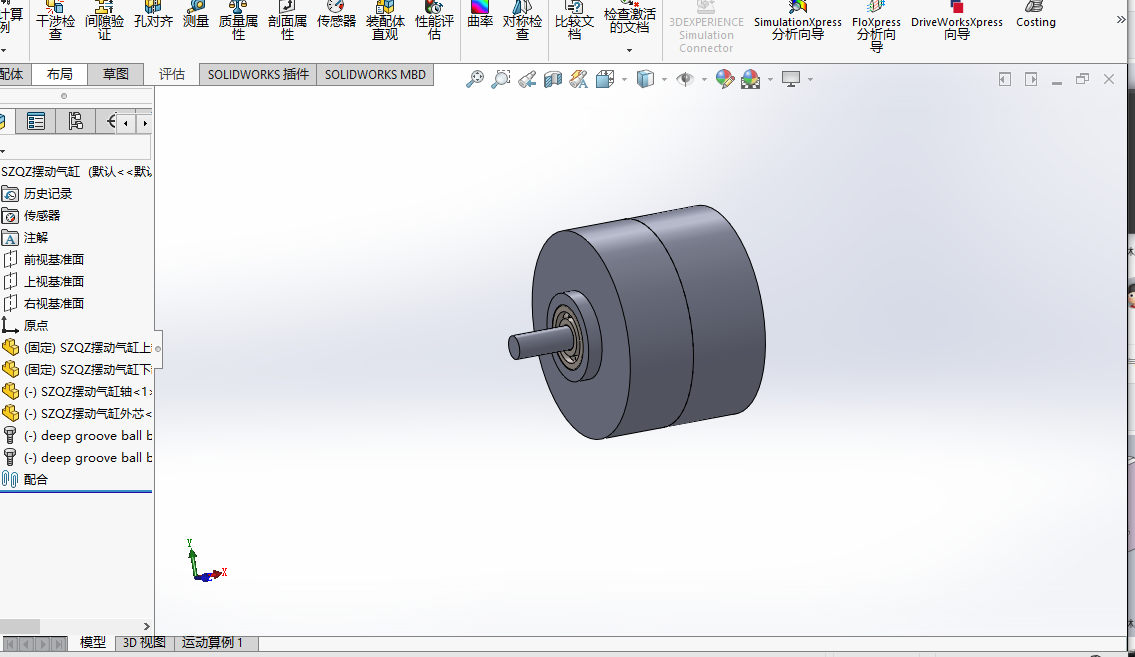Click feature tree horizontal scrollbar right arrow
The width and height of the screenshot is (1135, 657).
[x=146, y=626]
